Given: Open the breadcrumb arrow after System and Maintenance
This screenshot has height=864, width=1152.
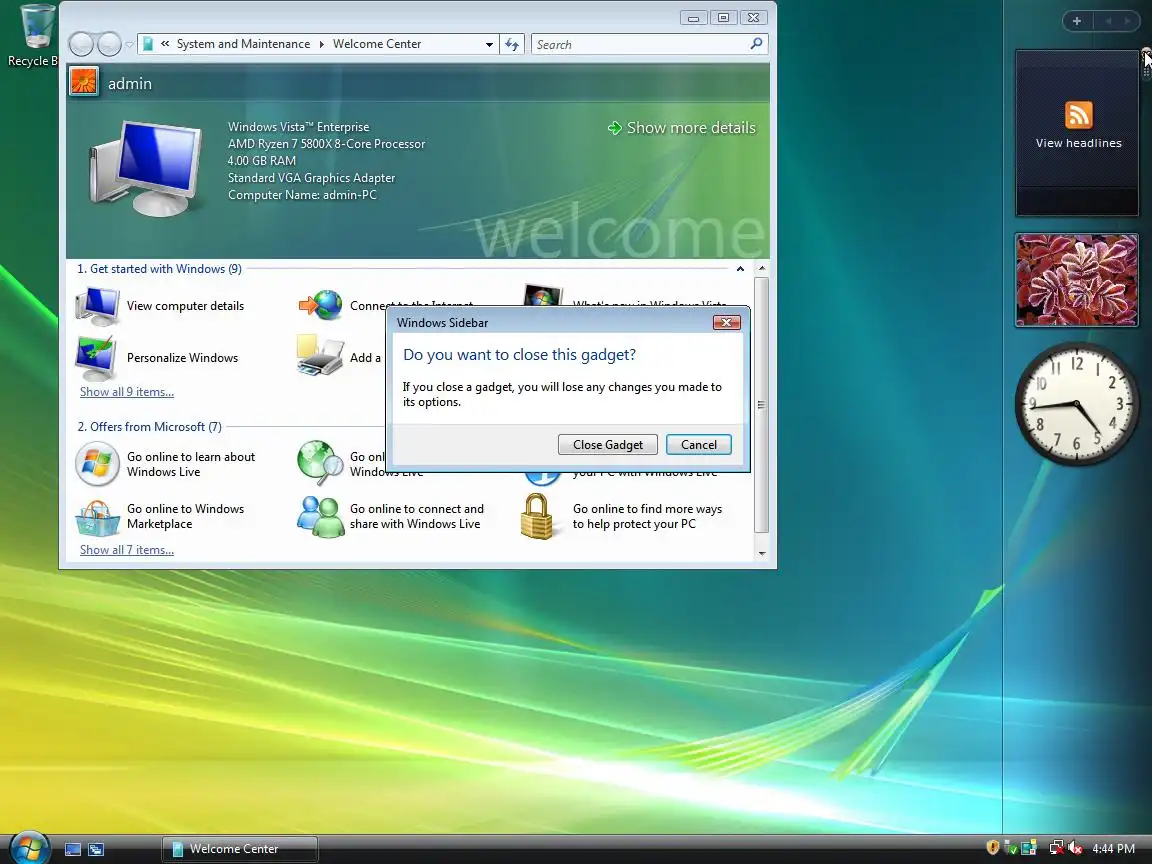Looking at the screenshot, I should tap(321, 45).
